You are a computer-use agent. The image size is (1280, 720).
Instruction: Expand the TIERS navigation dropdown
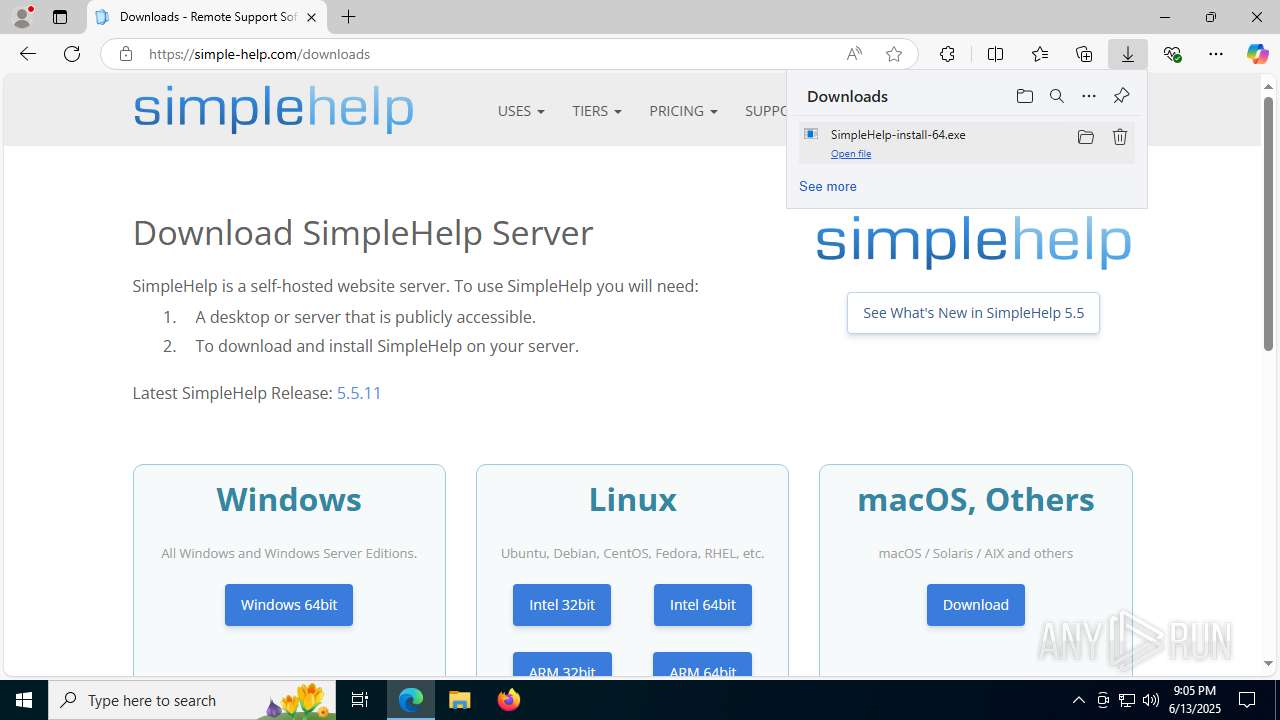[597, 111]
